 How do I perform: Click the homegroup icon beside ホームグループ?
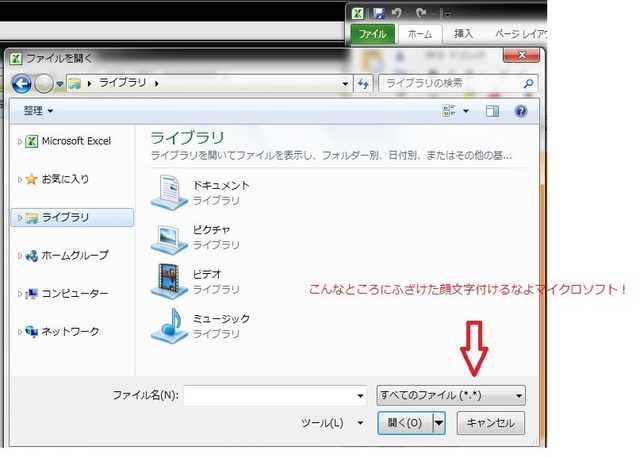[31, 256]
